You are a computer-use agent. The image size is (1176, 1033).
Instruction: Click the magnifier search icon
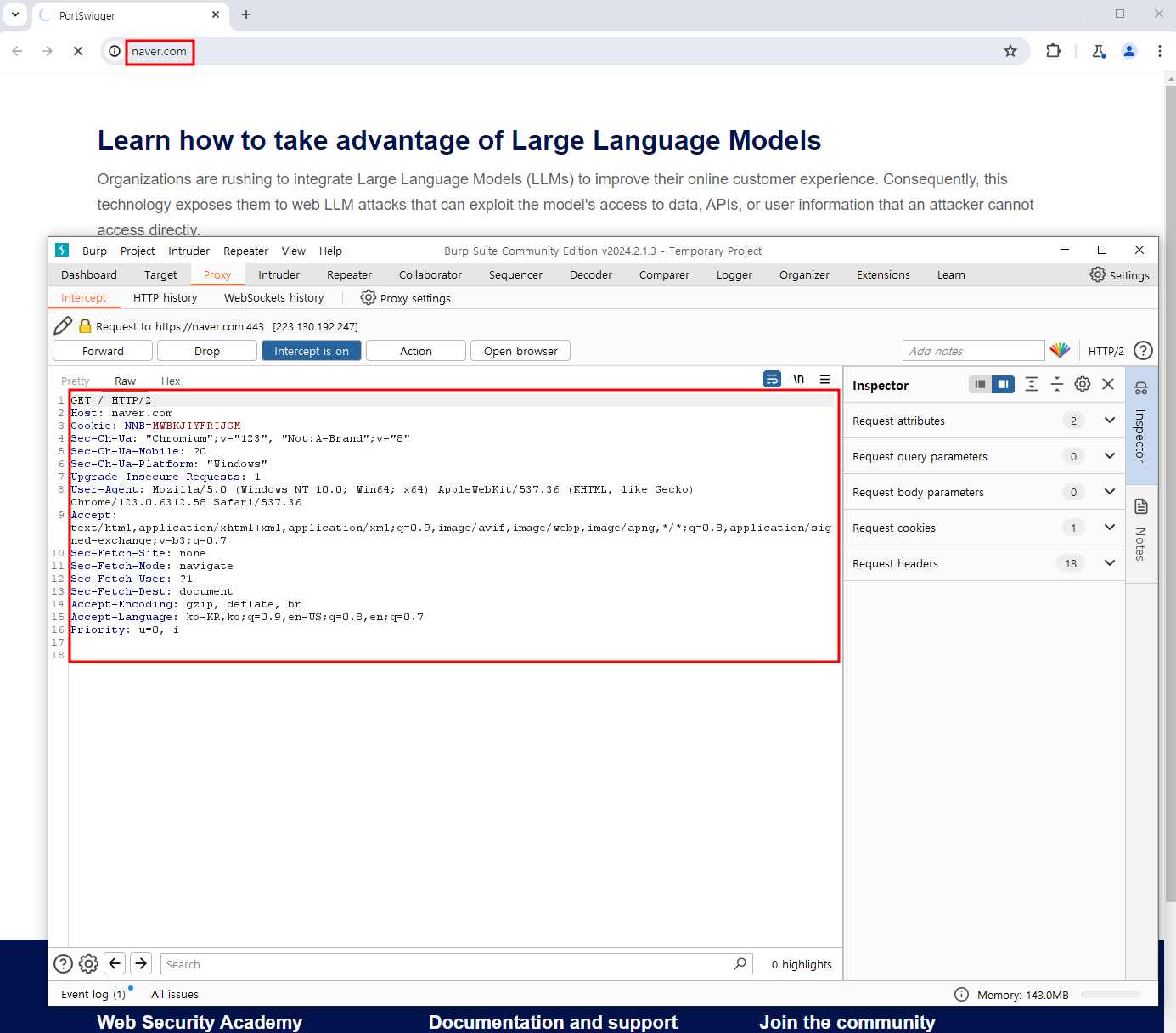pos(740,963)
